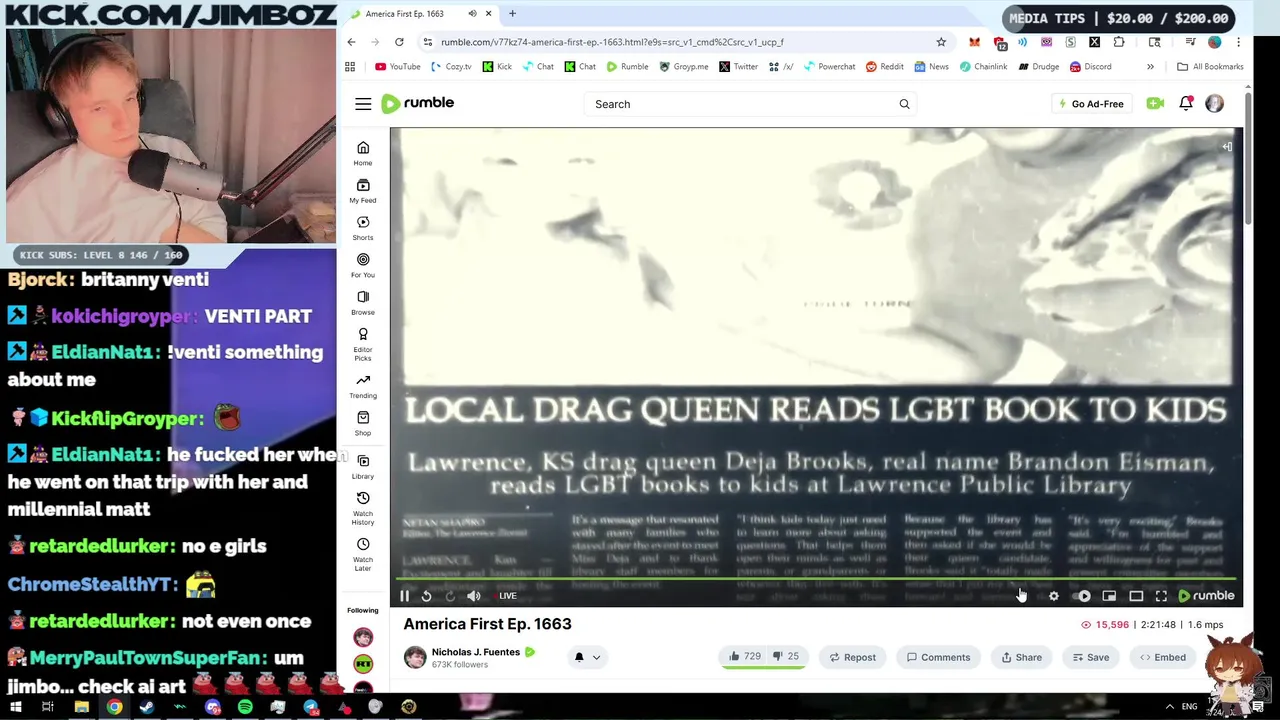Open Shorts in Rumble sidebar

click(363, 228)
